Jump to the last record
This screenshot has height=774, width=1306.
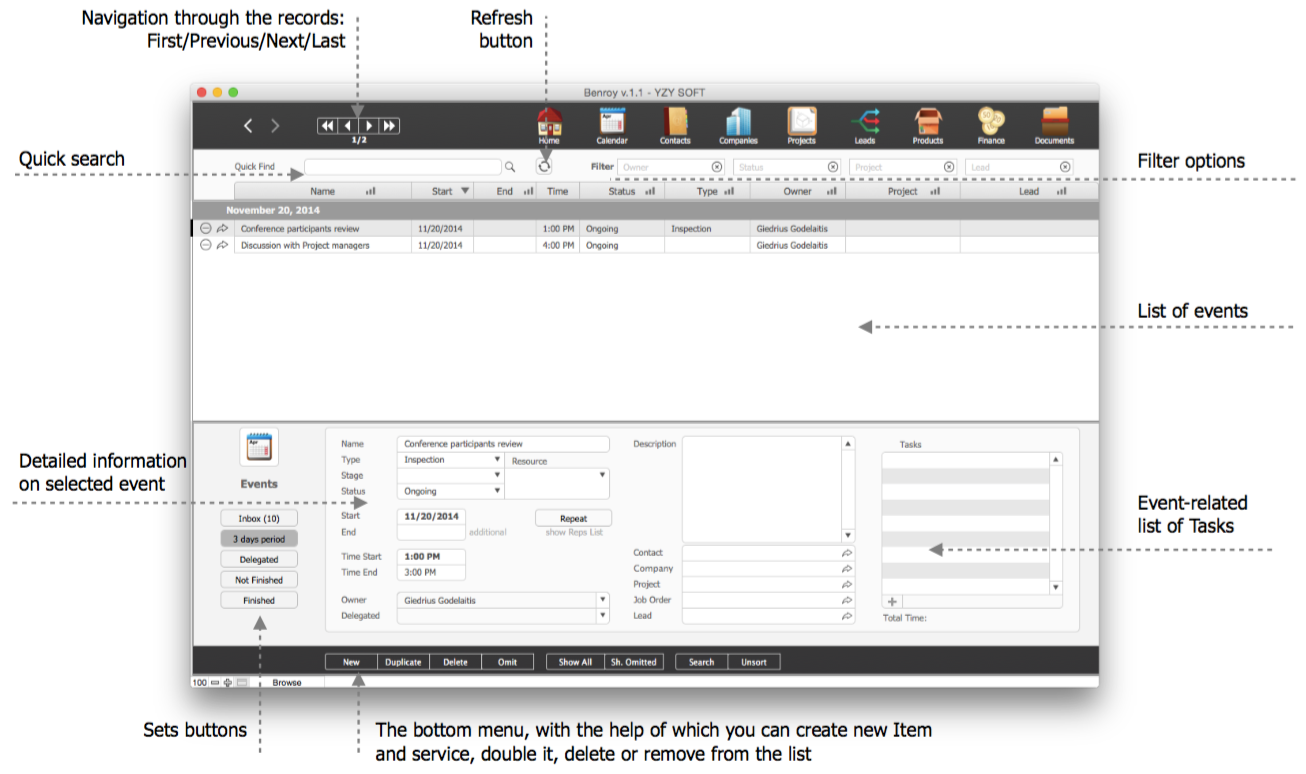click(x=390, y=126)
